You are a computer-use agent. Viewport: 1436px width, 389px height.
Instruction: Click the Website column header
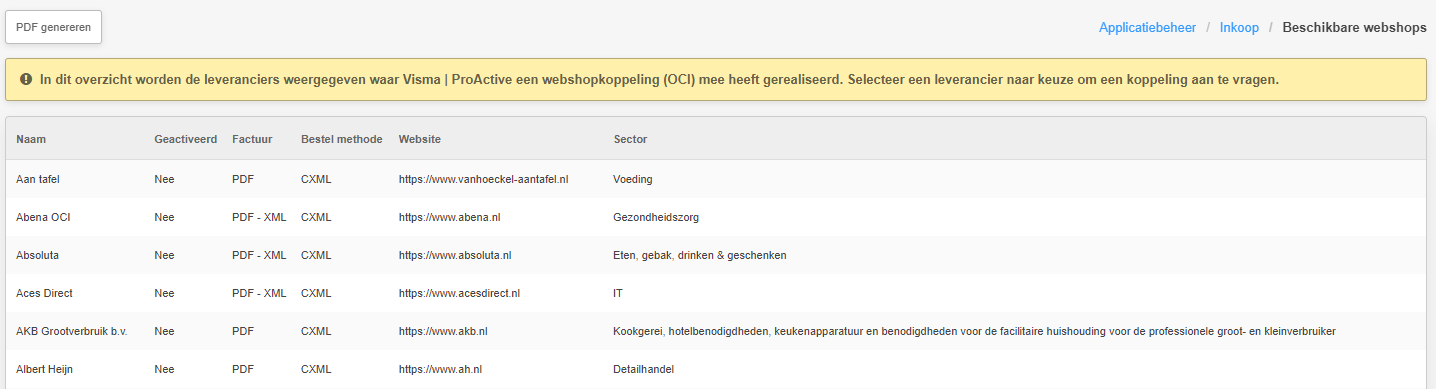(419, 139)
